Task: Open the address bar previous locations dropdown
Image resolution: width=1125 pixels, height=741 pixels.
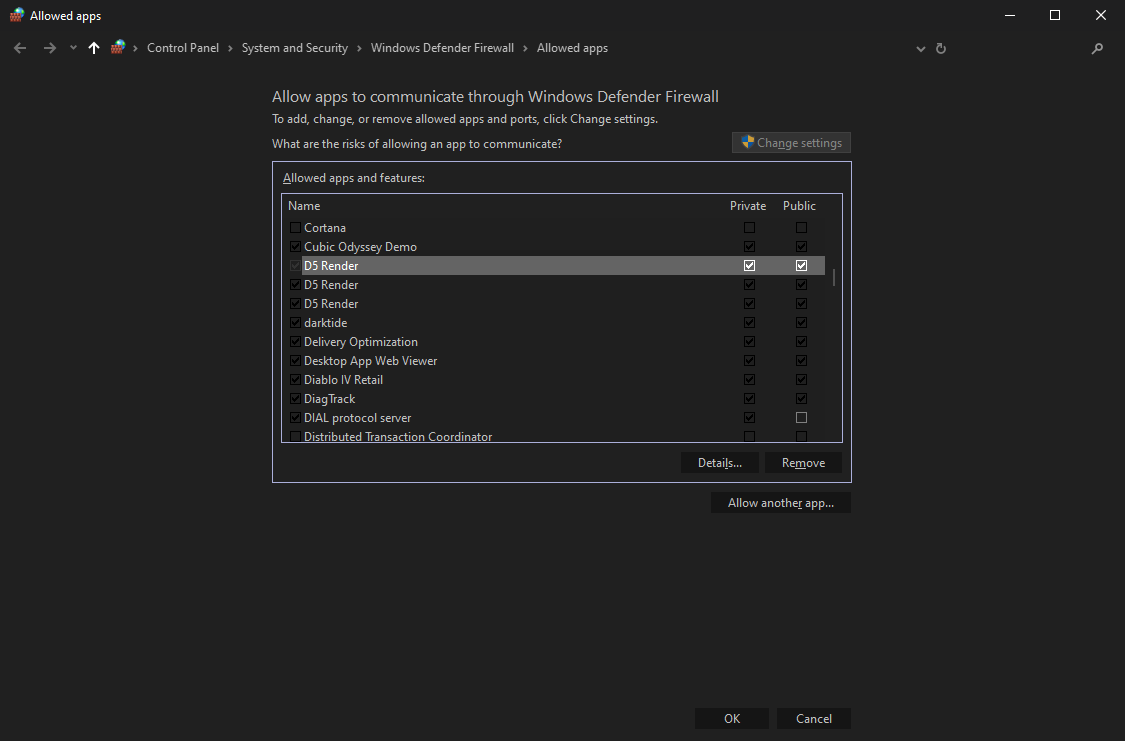Action: coord(921,49)
